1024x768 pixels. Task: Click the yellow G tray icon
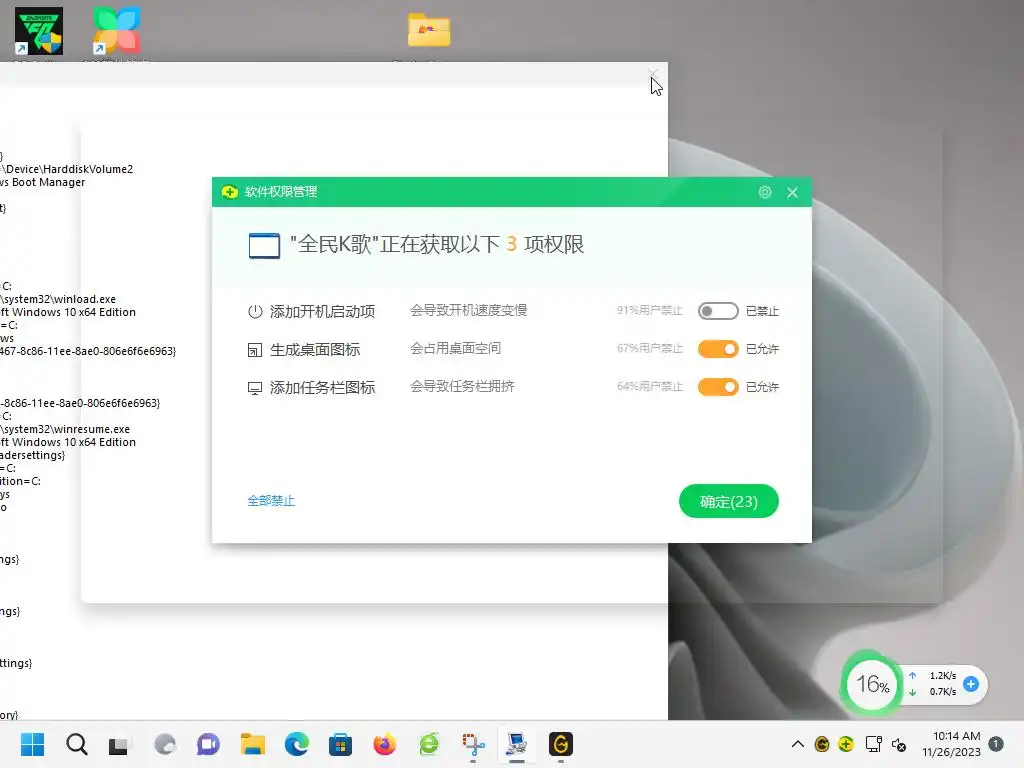(822, 744)
